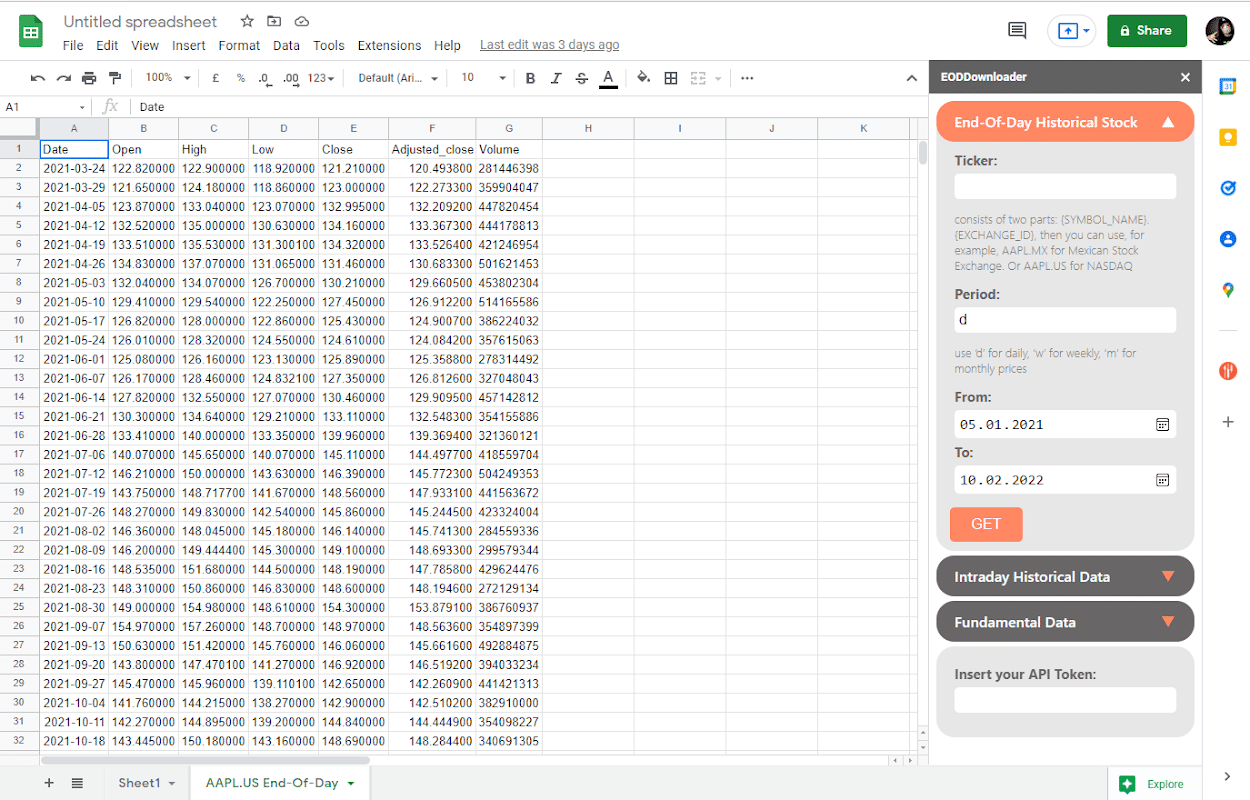Click the Ticker input field
This screenshot has width=1250, height=800.
pos(1065,186)
